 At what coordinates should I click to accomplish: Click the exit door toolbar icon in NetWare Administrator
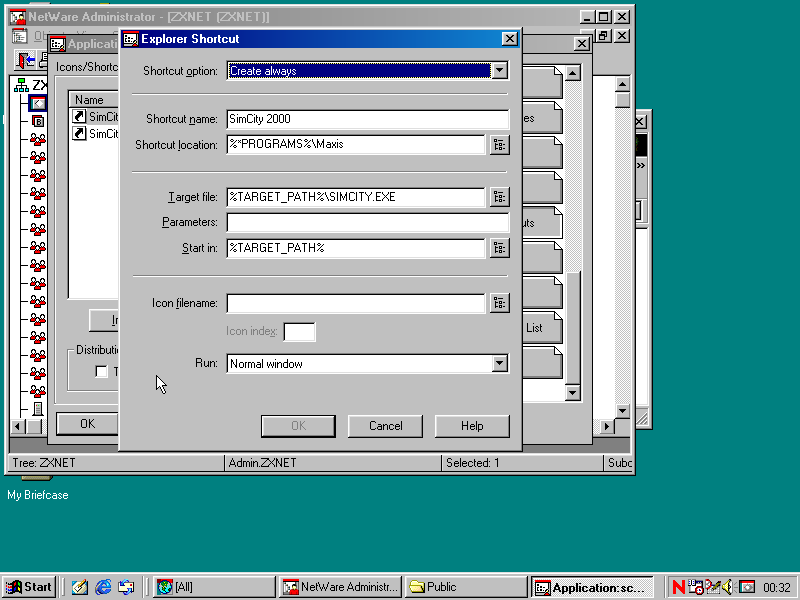(26, 61)
